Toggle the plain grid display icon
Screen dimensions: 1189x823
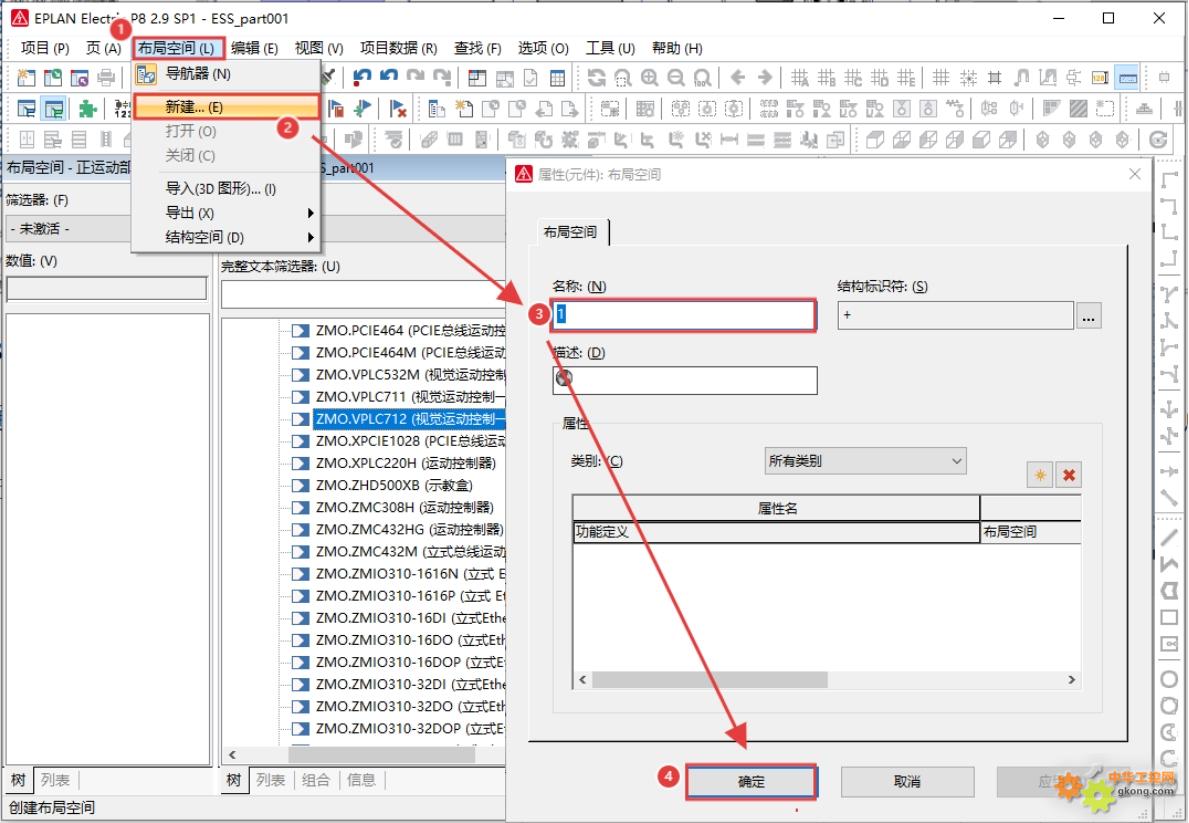[x=941, y=77]
